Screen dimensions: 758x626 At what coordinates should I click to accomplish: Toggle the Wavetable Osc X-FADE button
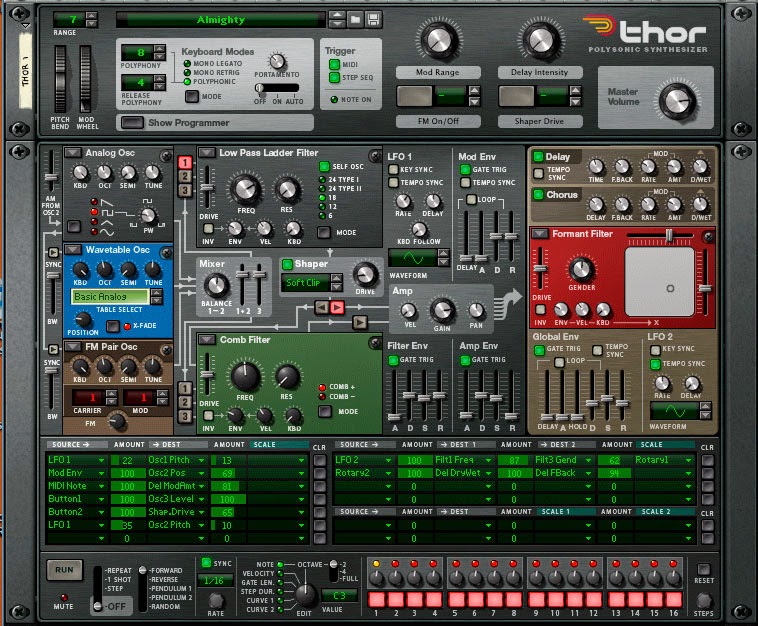point(113,326)
